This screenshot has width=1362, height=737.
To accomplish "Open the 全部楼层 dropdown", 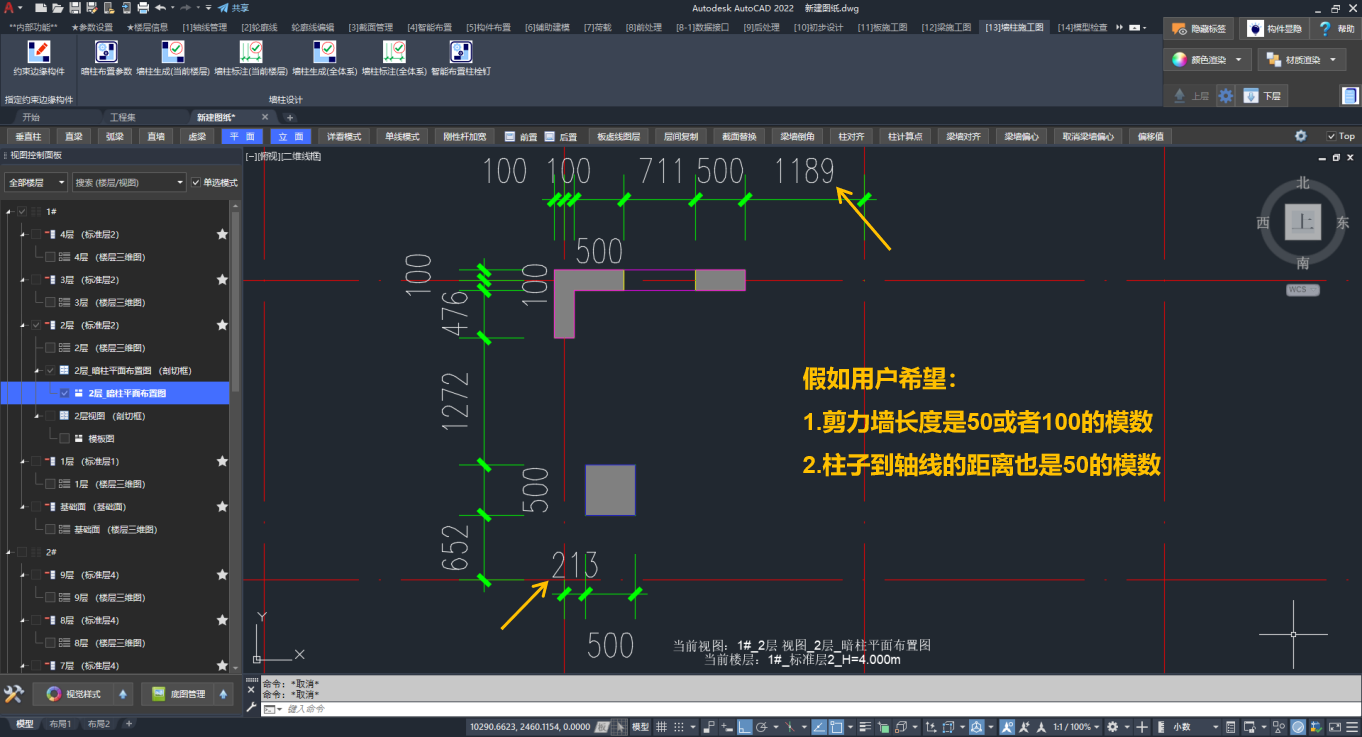I will [36, 183].
